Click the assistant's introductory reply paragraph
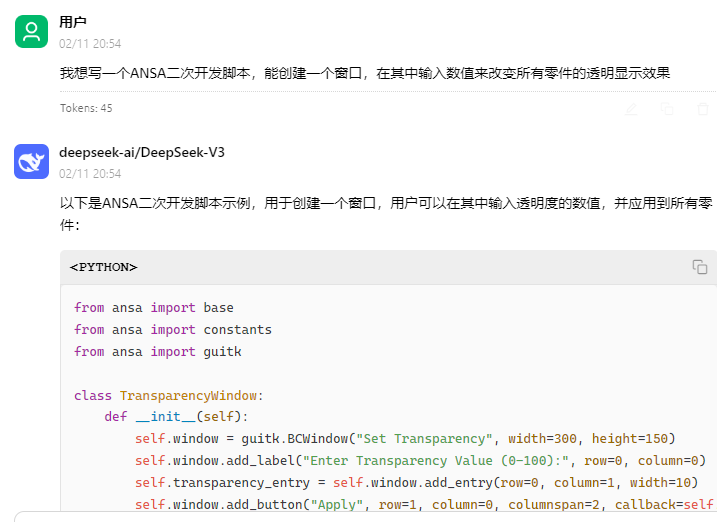The image size is (717, 522). click(386, 213)
